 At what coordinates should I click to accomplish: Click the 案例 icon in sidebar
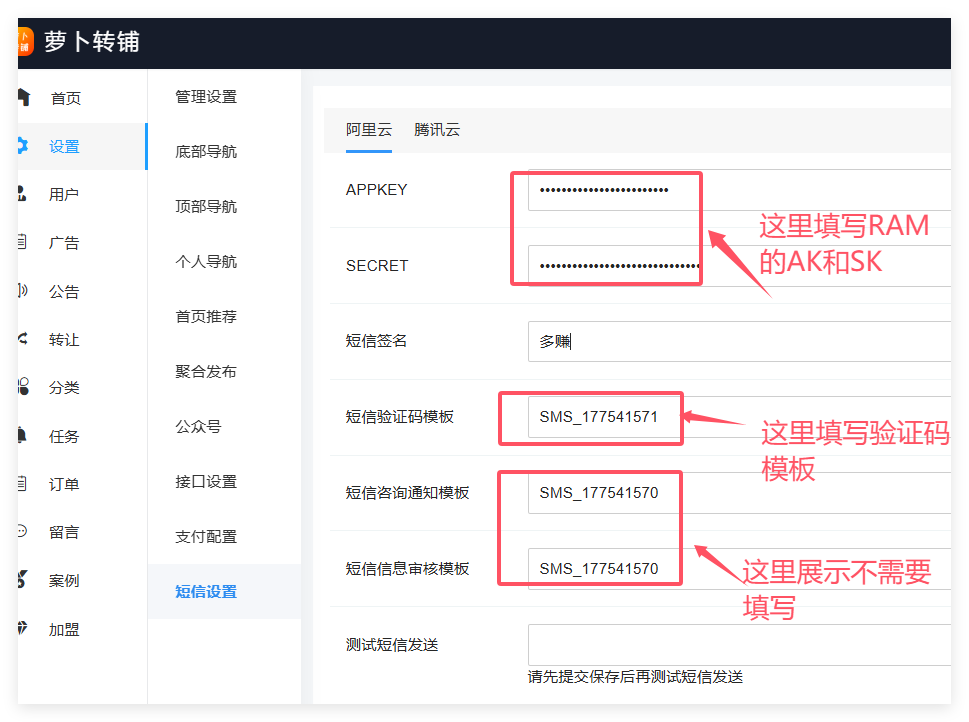point(23,580)
